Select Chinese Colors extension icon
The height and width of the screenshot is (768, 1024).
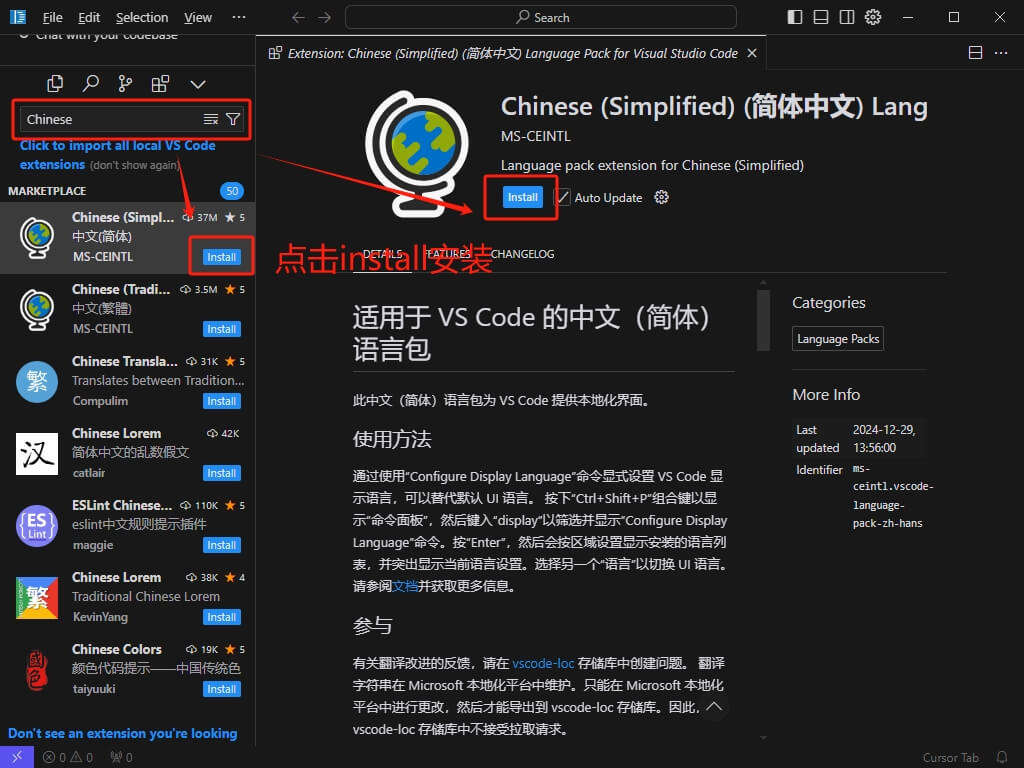(37, 669)
